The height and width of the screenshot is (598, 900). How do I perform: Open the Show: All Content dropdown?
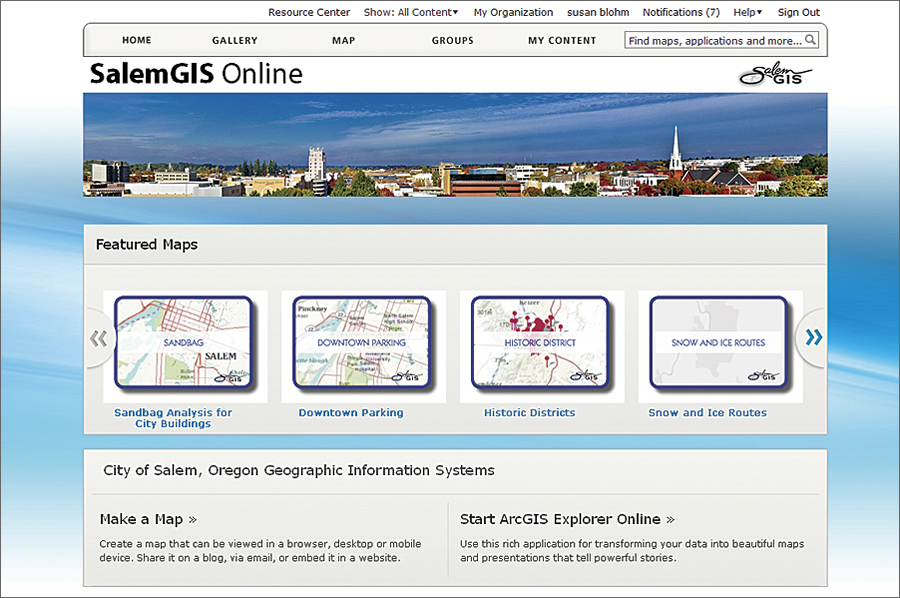coord(411,12)
